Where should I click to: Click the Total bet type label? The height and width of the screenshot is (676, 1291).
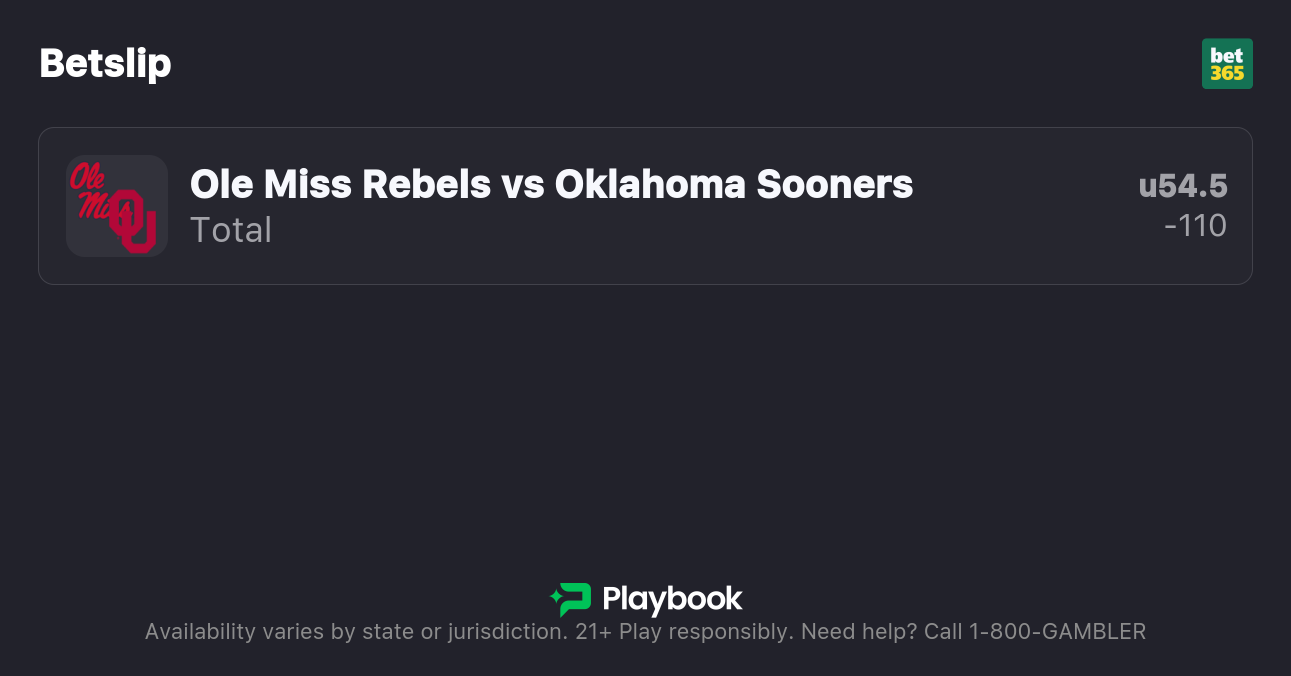click(x=231, y=230)
